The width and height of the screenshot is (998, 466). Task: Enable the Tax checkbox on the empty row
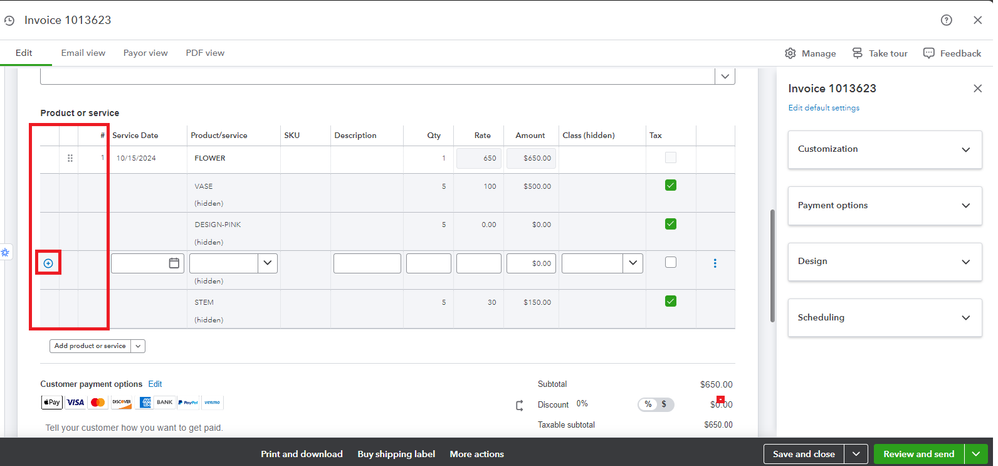(670, 262)
